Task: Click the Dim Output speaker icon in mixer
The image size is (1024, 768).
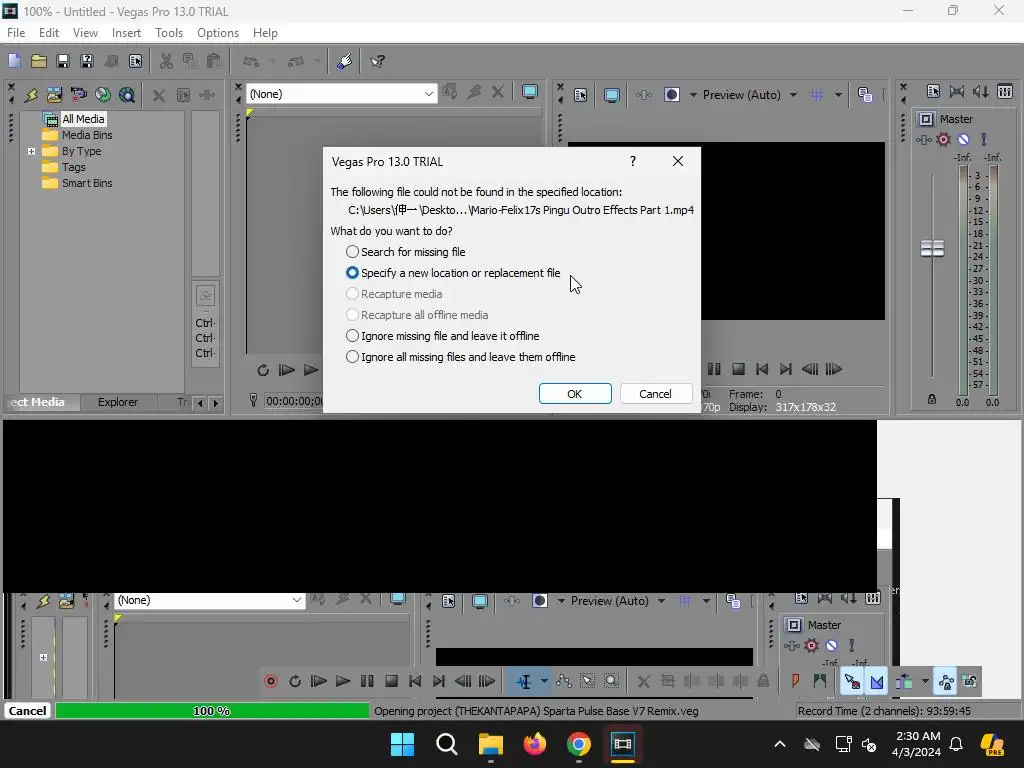Action: [x=980, y=91]
